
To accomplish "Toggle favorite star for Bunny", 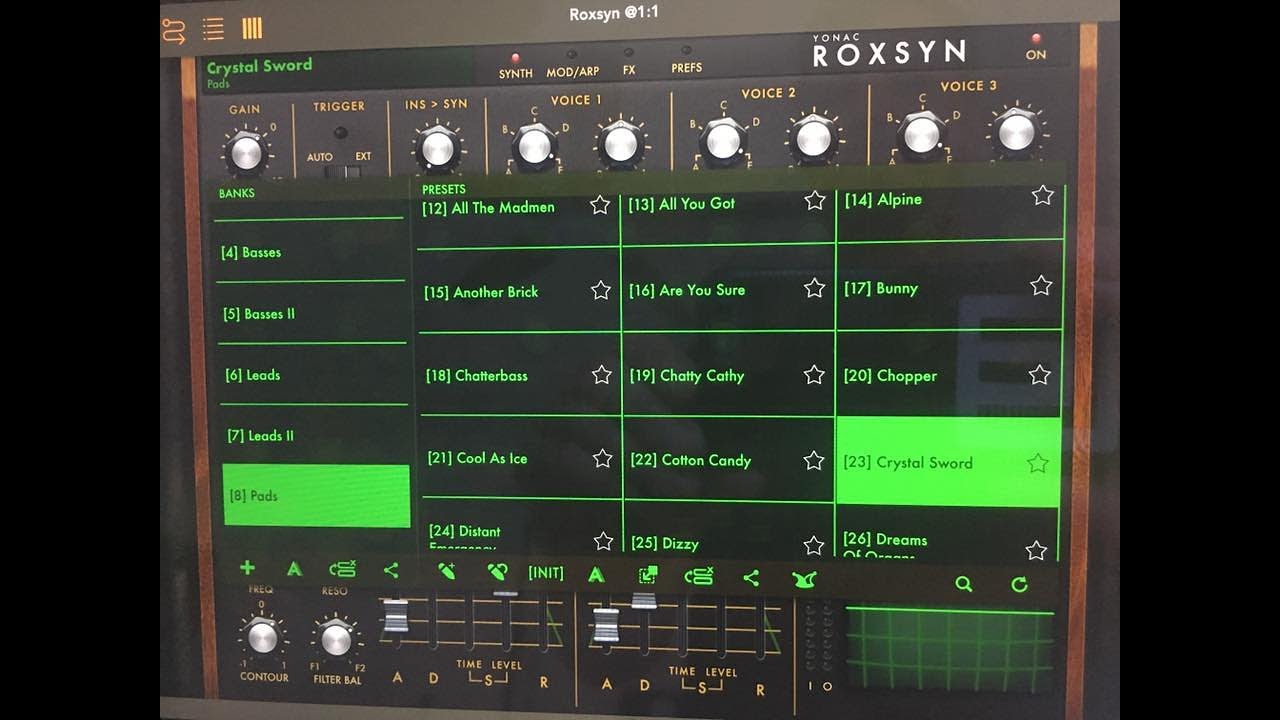I will point(1041,286).
